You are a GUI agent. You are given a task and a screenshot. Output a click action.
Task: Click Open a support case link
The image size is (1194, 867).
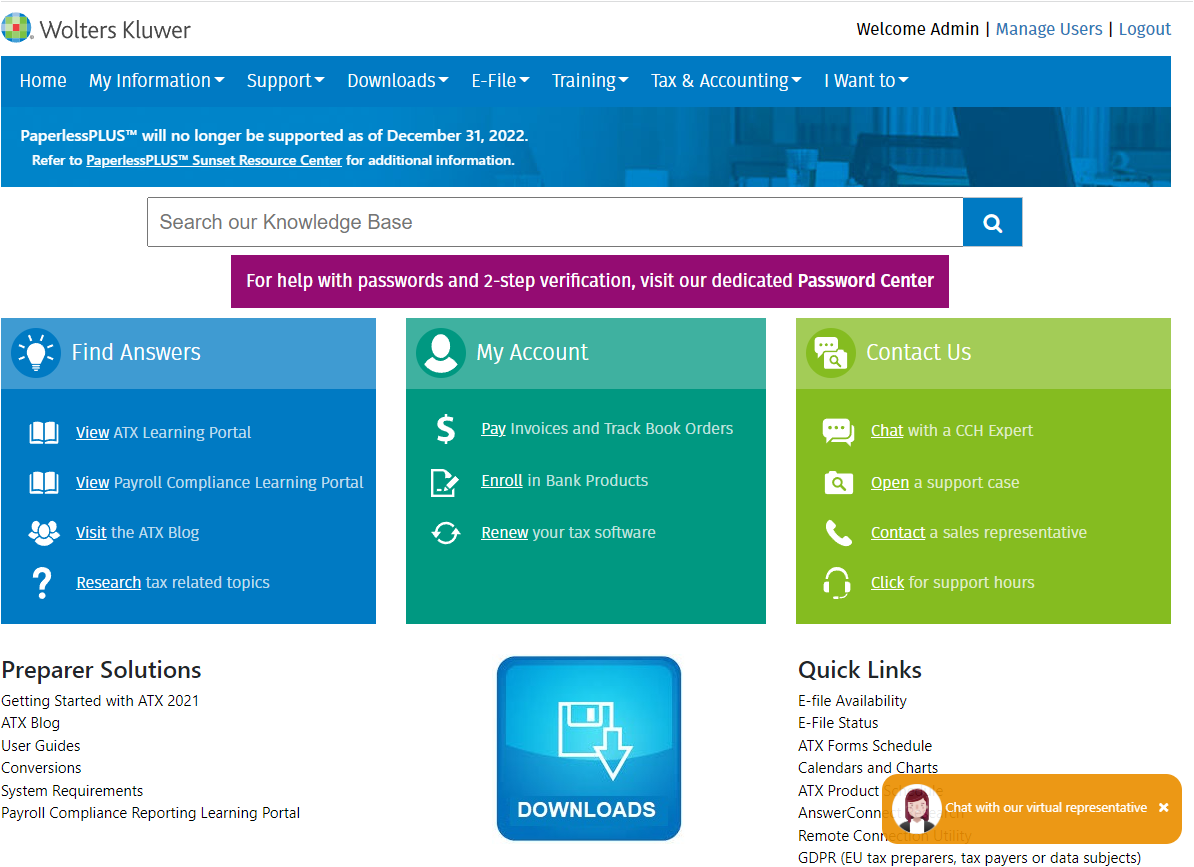tap(945, 483)
